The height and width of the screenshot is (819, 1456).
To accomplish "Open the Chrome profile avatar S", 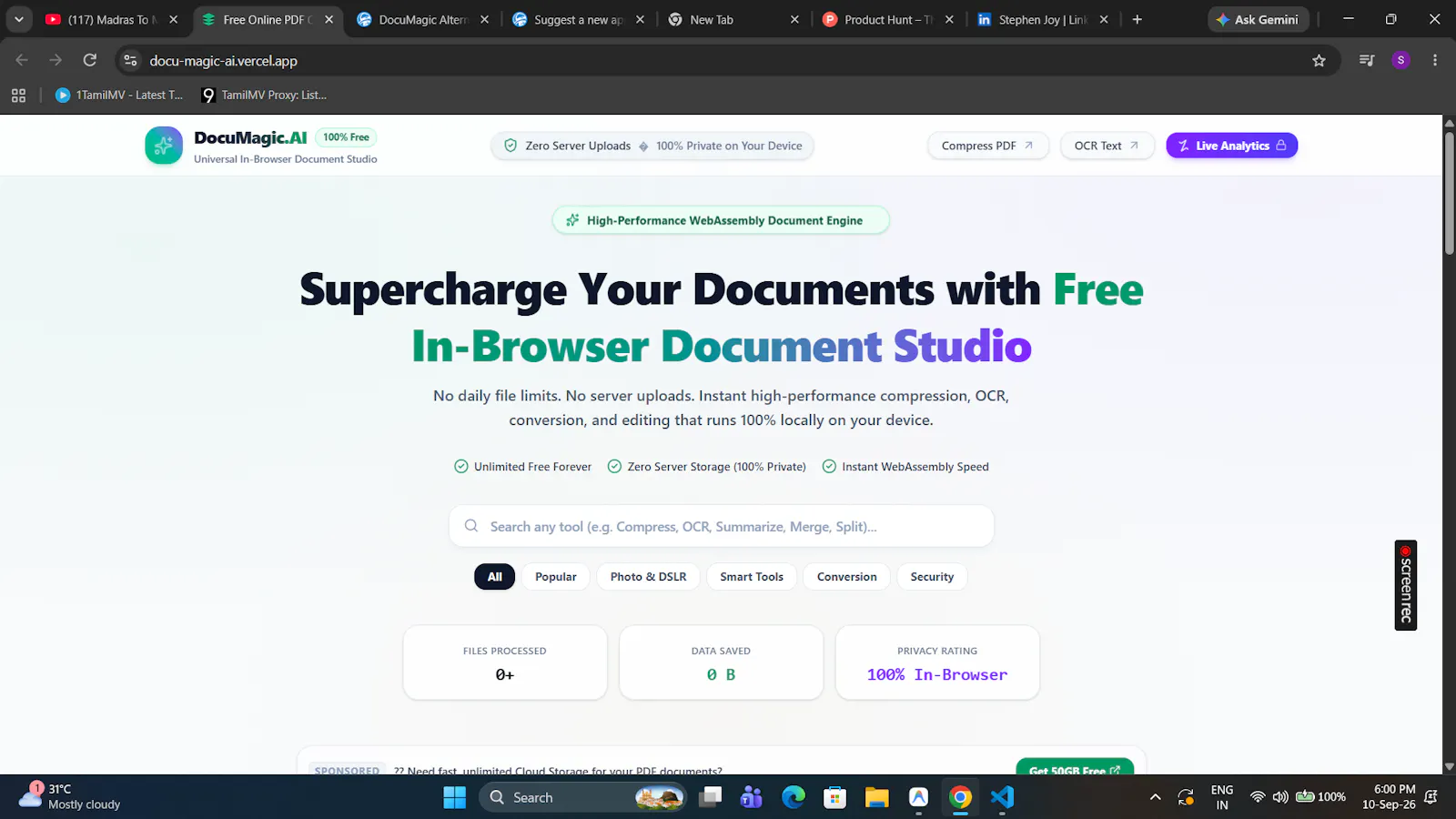I will point(1400,60).
